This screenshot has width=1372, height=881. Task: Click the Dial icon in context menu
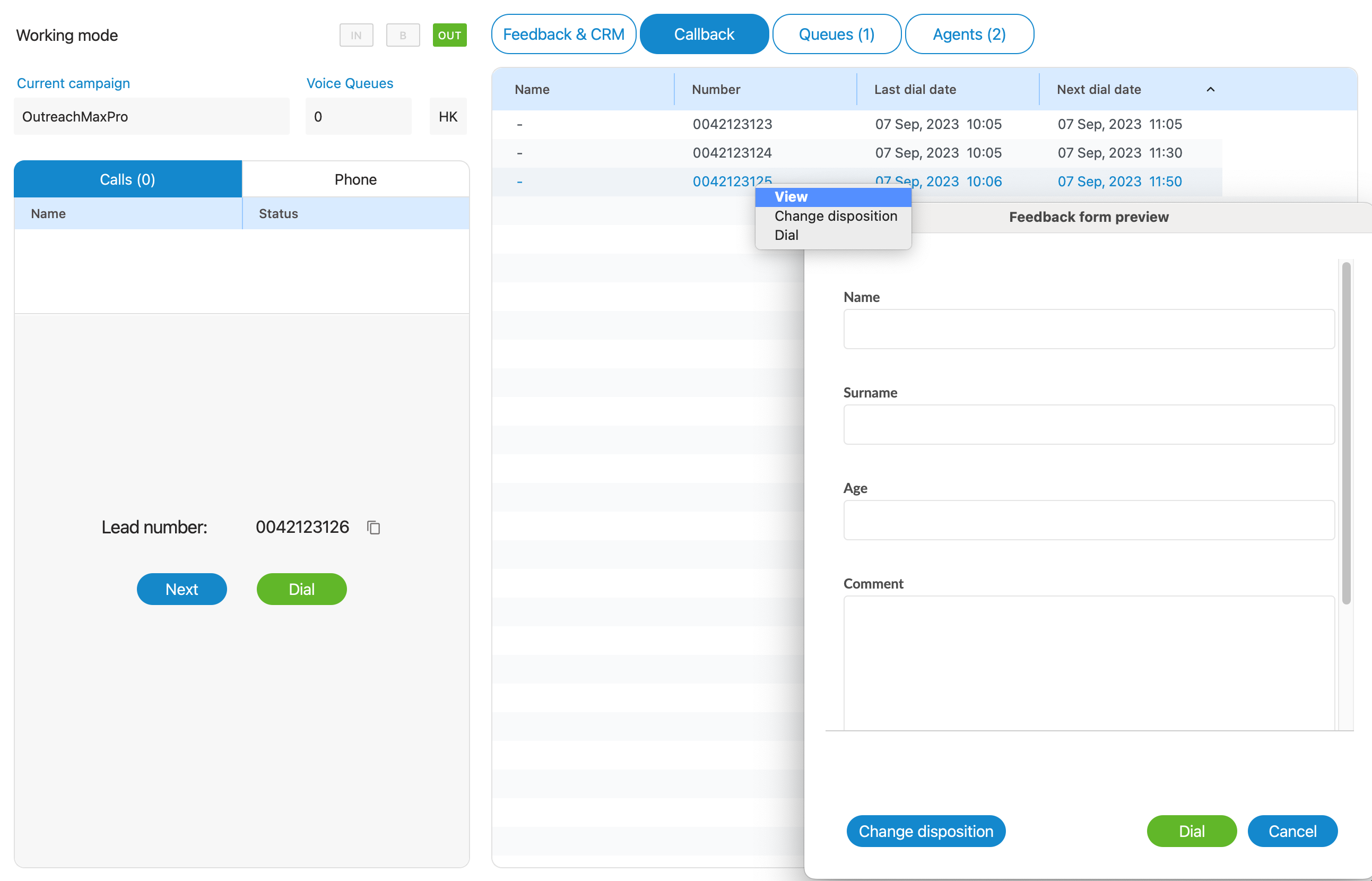tap(786, 235)
